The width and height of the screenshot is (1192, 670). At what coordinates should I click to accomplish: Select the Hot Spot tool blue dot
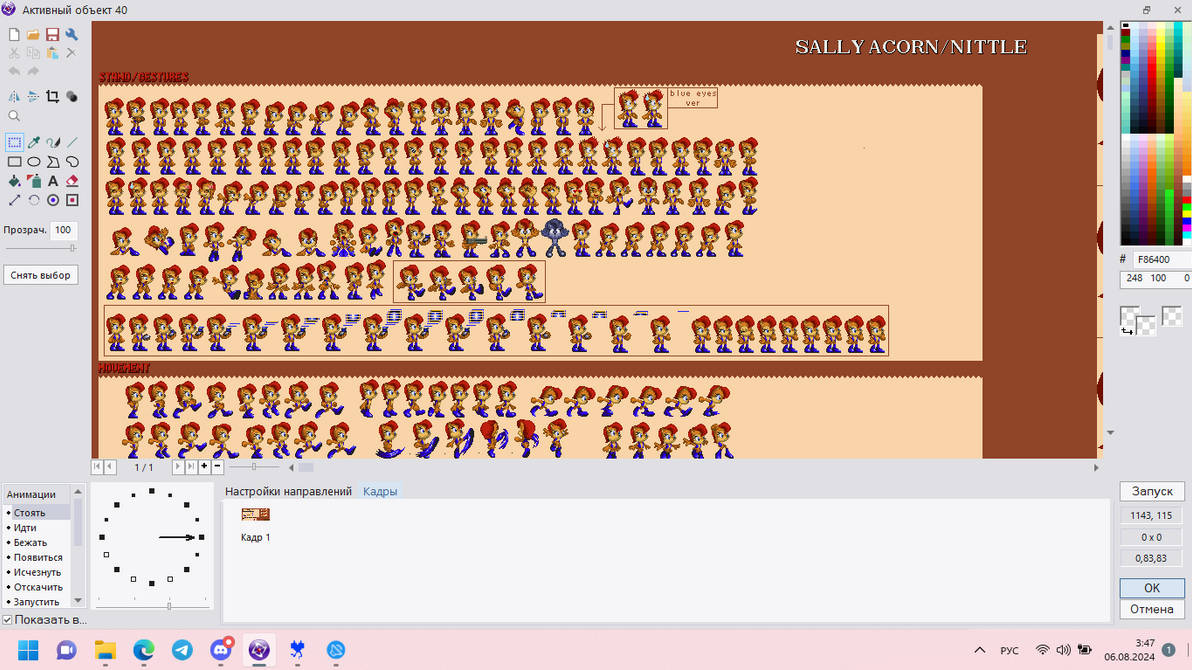tap(52, 200)
